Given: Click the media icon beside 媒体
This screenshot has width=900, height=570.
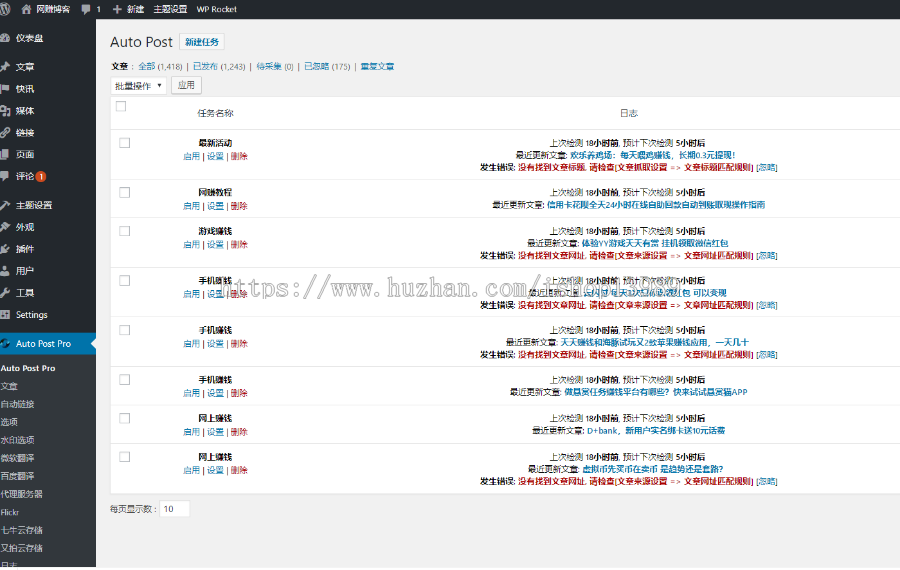Looking at the screenshot, I should coord(5,111).
